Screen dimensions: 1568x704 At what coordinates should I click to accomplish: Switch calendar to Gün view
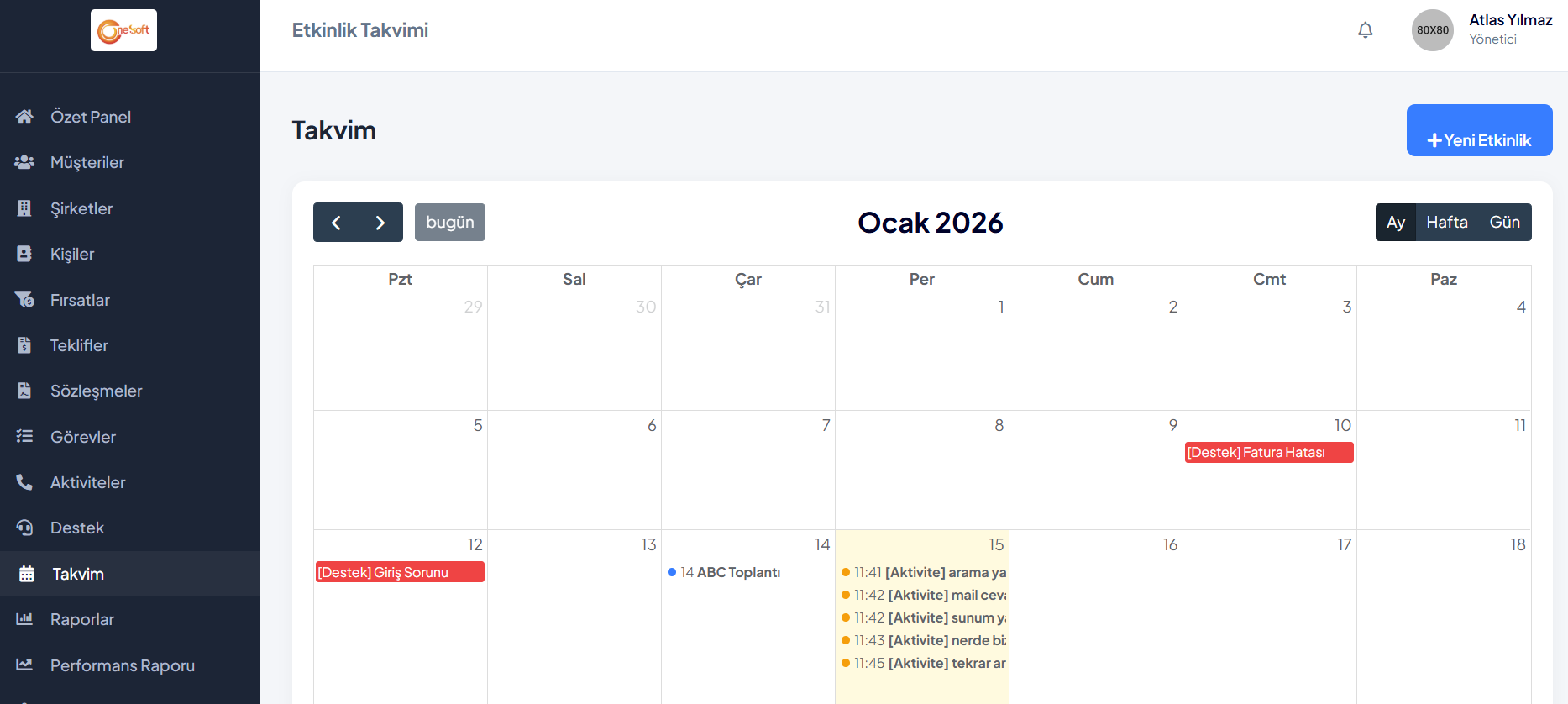(1504, 223)
